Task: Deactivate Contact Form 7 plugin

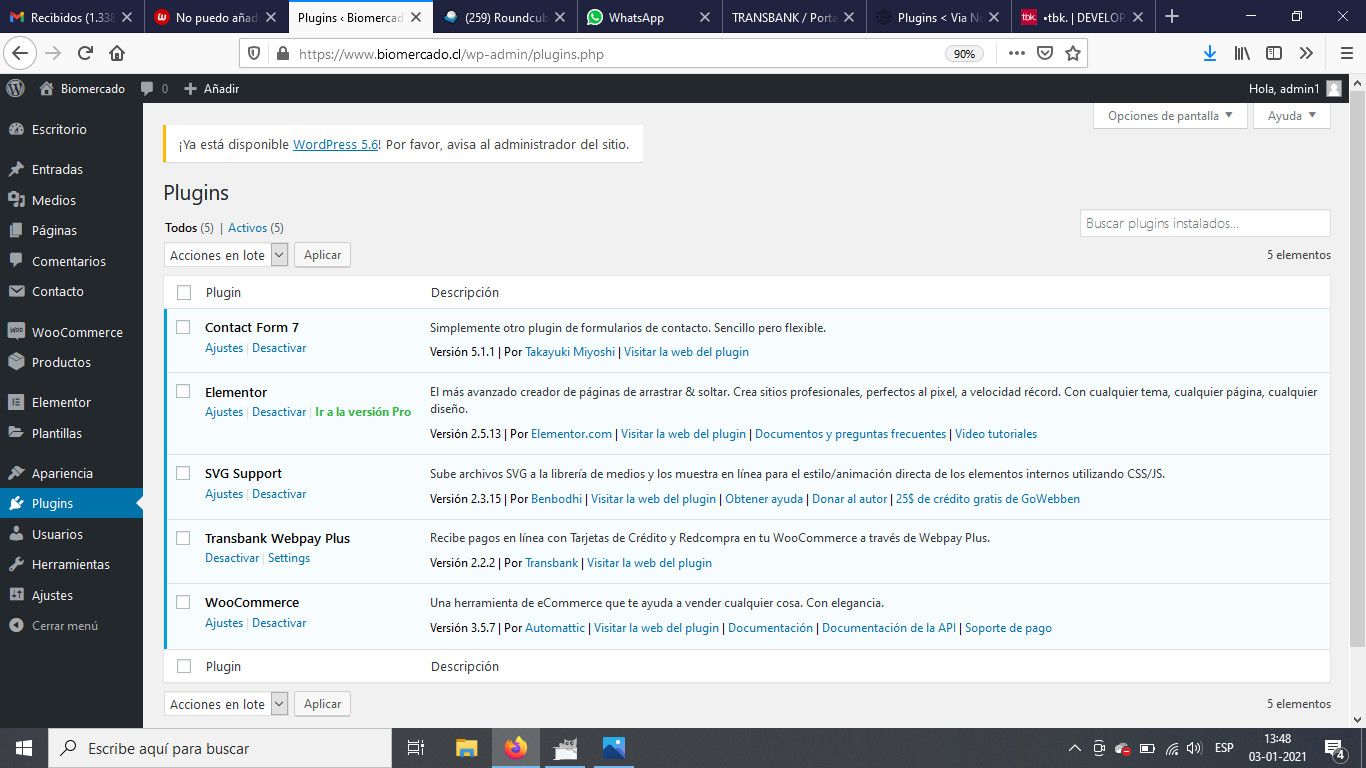Action: (279, 348)
